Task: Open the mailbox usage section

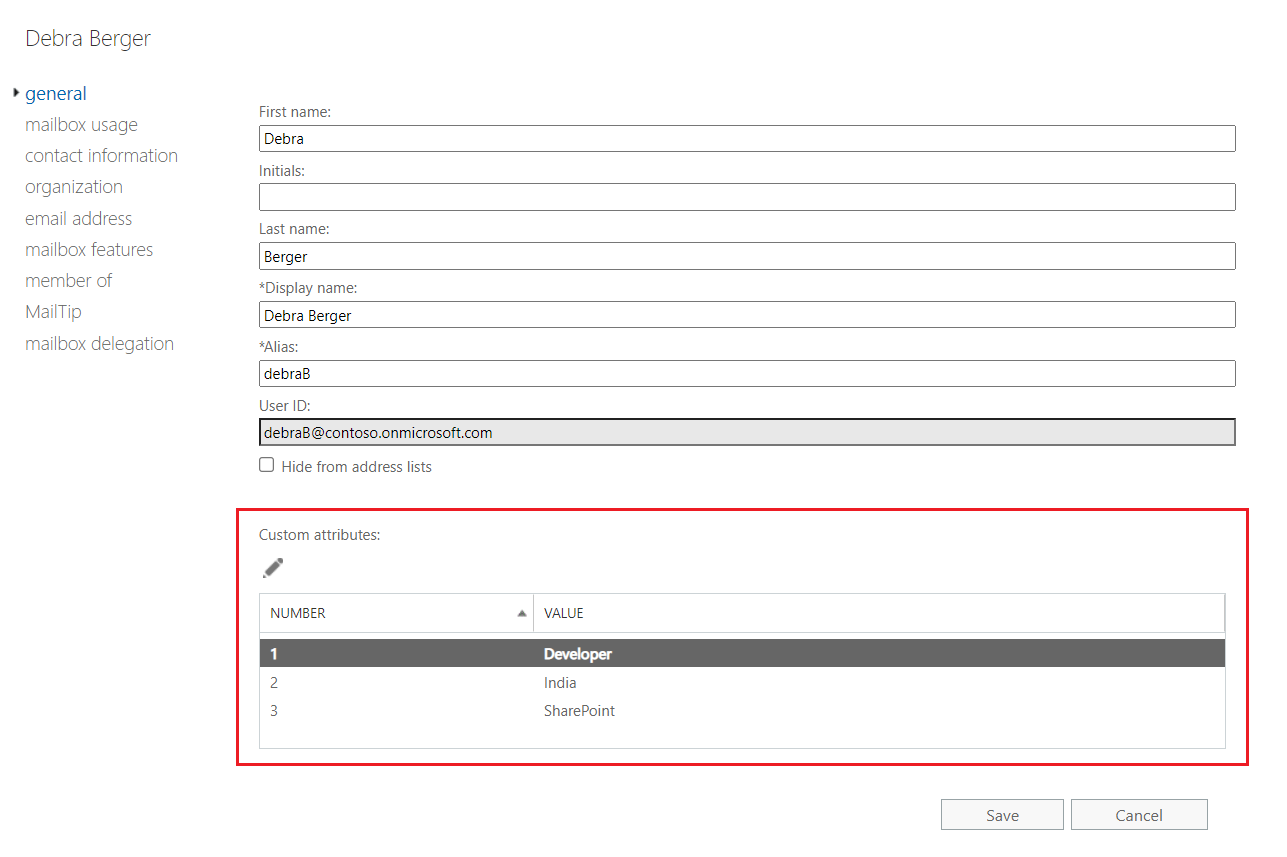Action: tap(81, 125)
